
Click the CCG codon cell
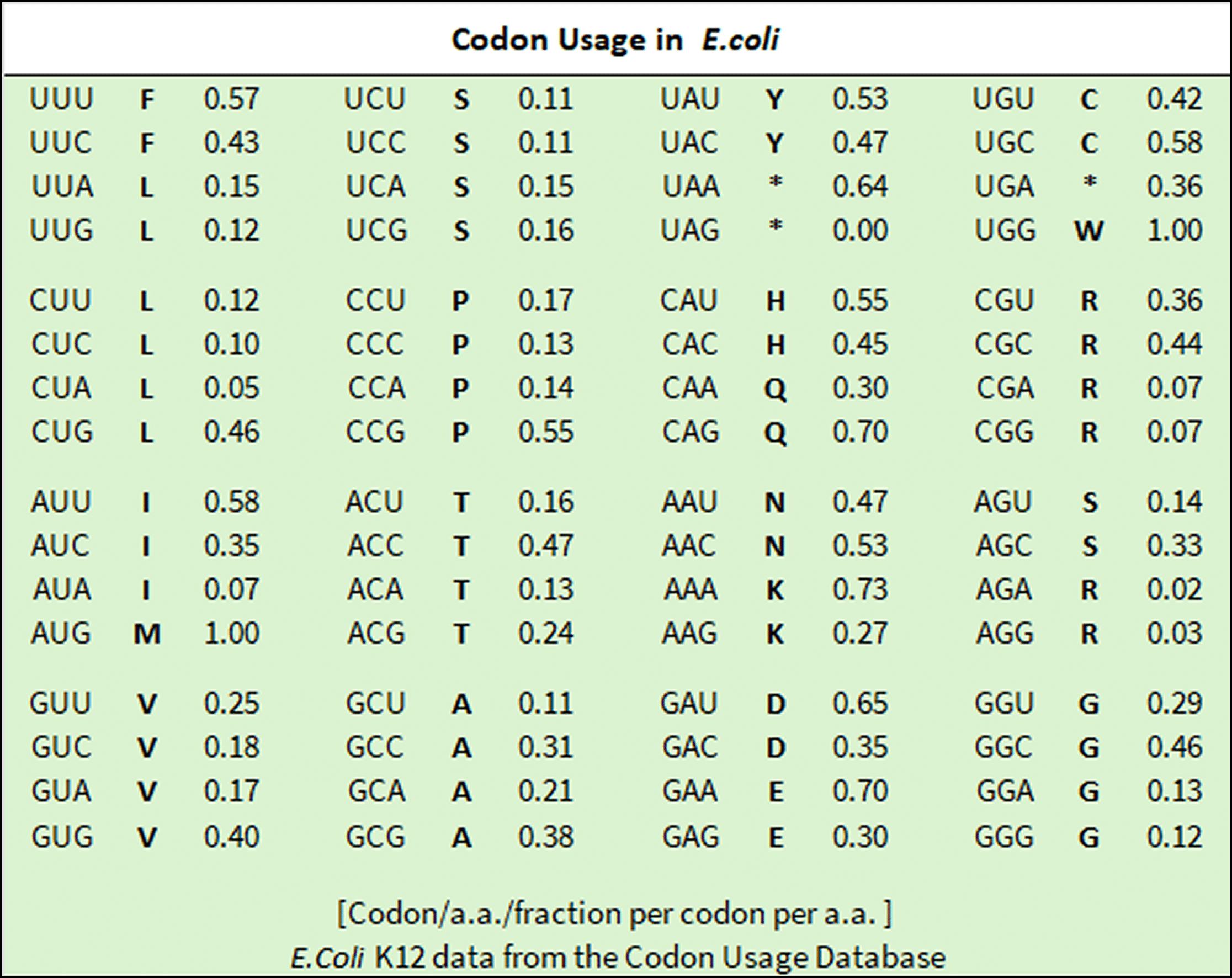(x=375, y=433)
